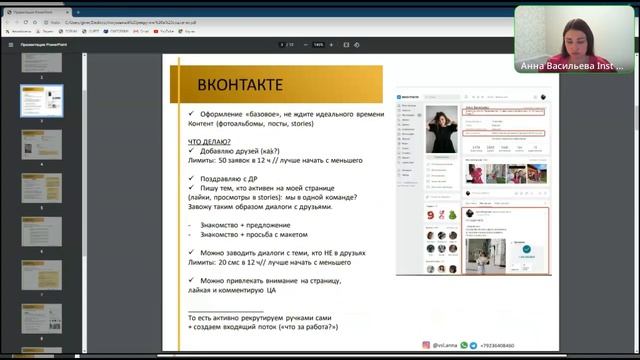Click the page number input field

coord(282,45)
